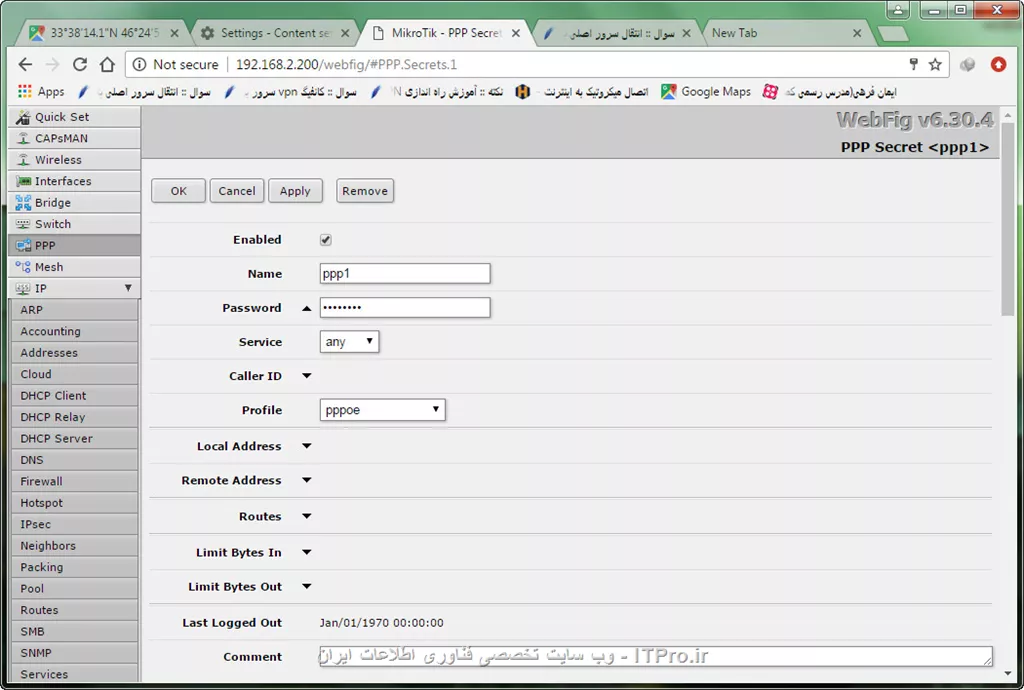Open the Addresses menu item

(x=74, y=353)
